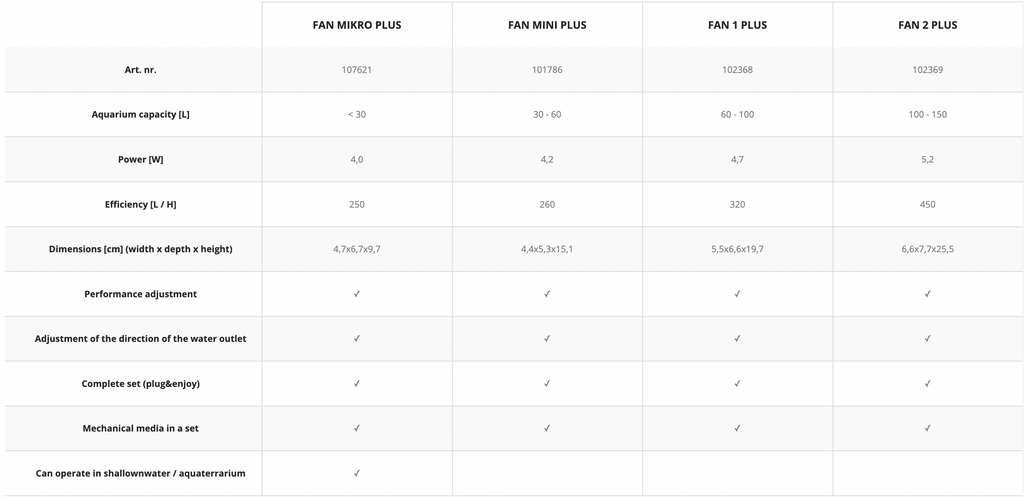
Task: Click water outlet direction checkmark for FAN MIKRO PLUS
Action: pyautogui.click(x=357, y=339)
